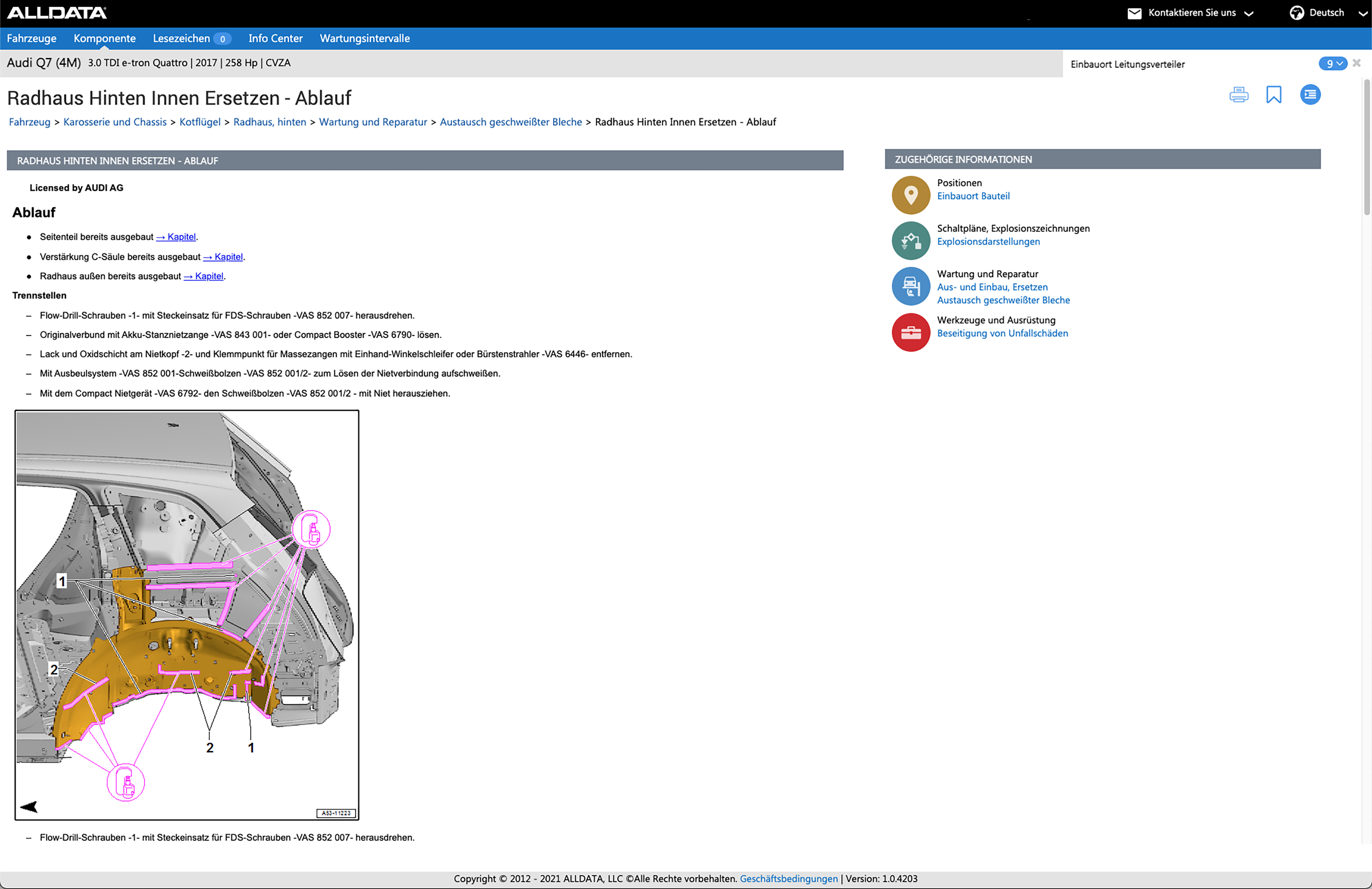Click the Lesezeichen count badge 0
Screen dimensions: 1372x889
click(x=222, y=39)
